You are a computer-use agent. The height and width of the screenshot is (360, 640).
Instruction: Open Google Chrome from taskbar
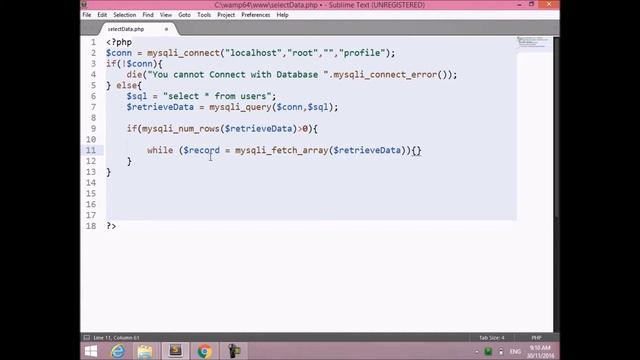[204, 351]
